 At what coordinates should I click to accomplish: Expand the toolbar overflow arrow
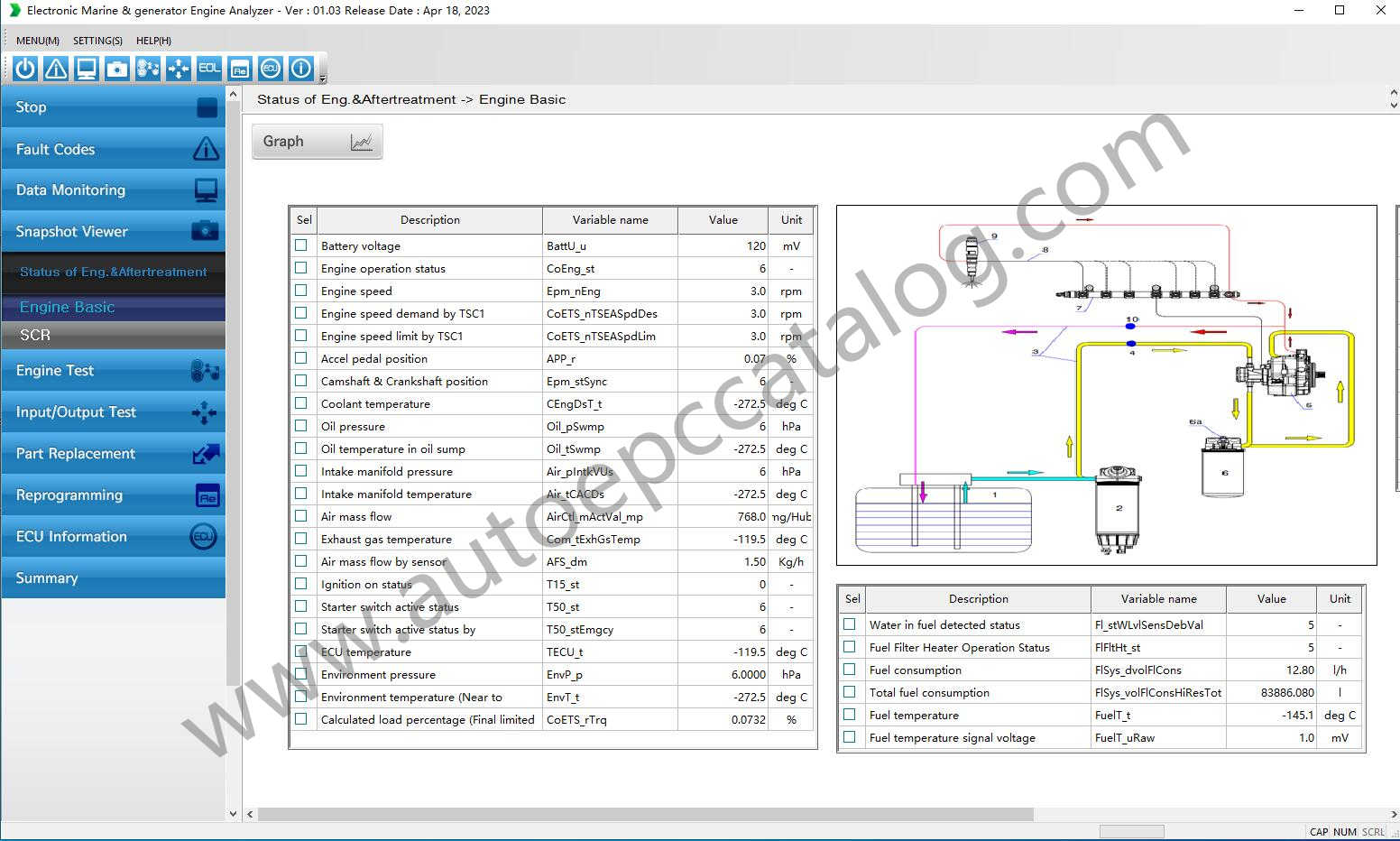pos(323,79)
